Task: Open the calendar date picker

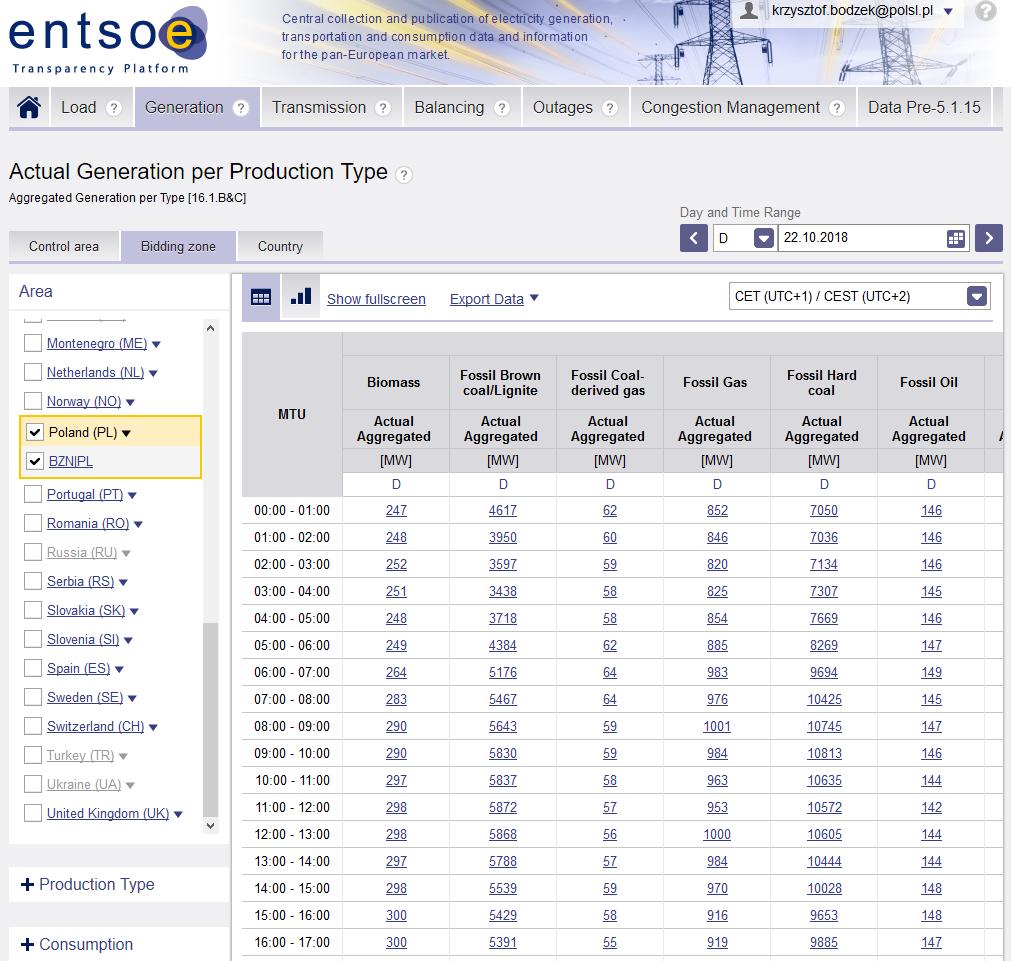Action: (x=956, y=239)
